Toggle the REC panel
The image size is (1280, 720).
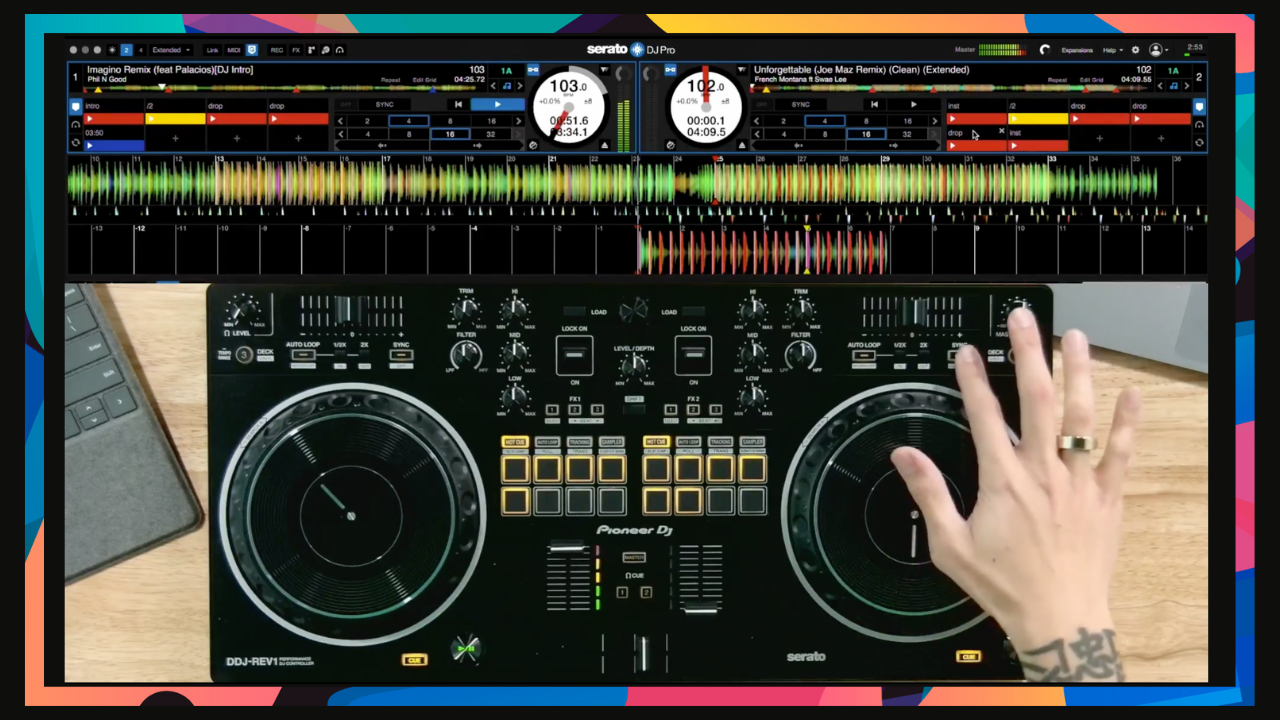tap(277, 50)
